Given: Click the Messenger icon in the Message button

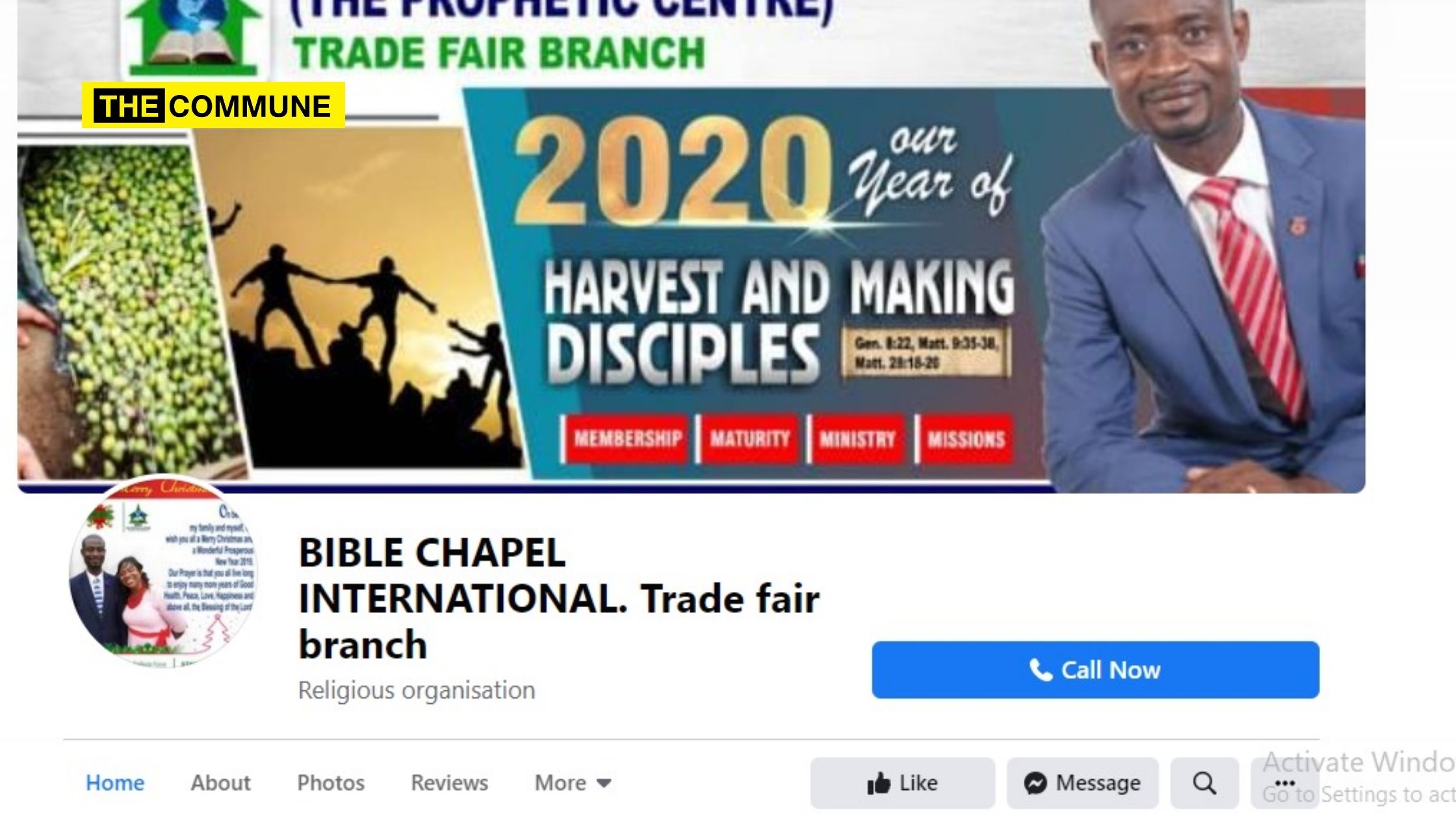Looking at the screenshot, I should coord(1035,783).
